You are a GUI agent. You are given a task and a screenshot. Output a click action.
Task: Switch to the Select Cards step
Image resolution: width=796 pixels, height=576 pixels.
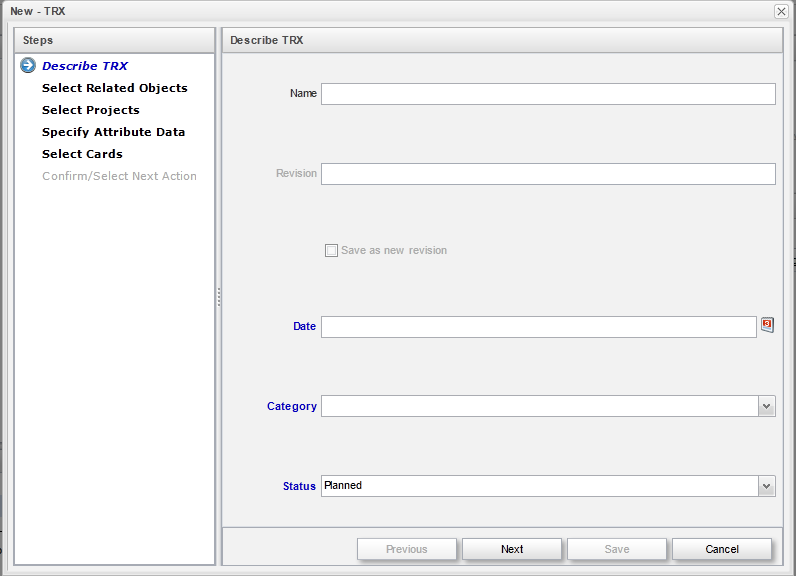coord(82,154)
